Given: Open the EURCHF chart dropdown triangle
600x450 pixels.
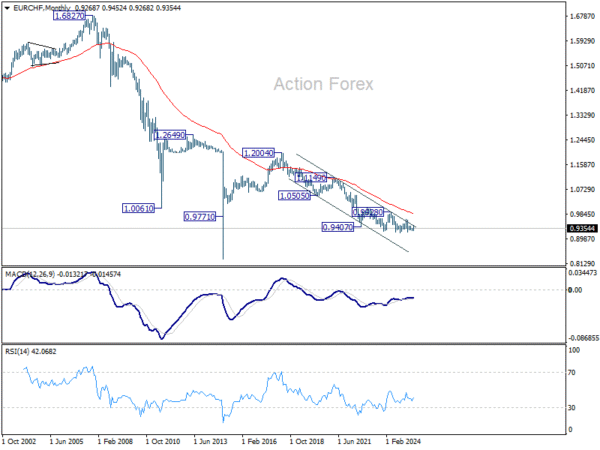Looking at the screenshot, I should coord(7,8).
